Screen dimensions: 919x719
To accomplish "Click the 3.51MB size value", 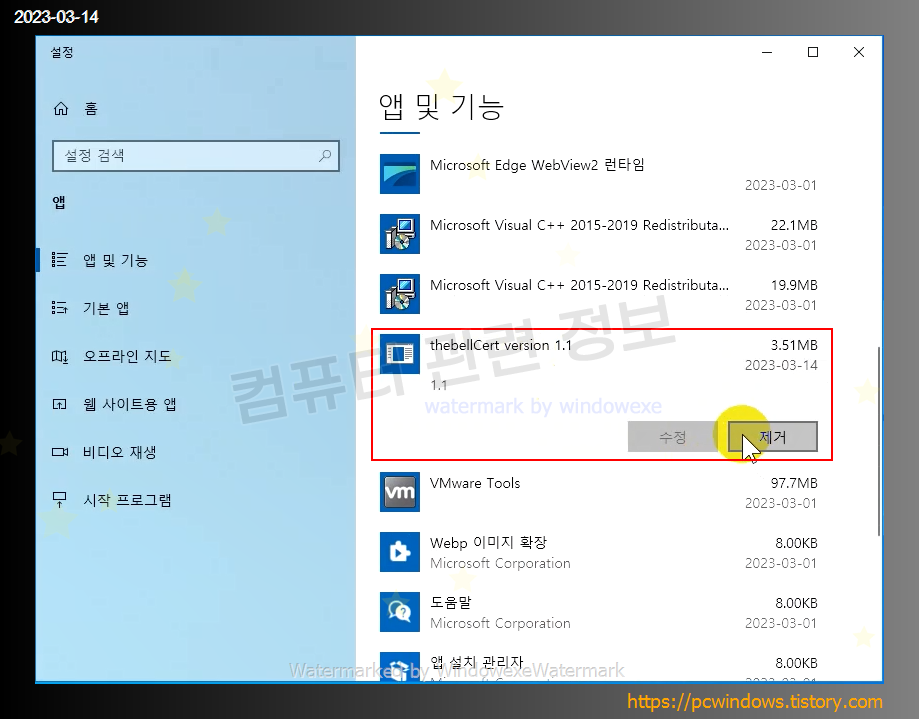I will click(794, 345).
